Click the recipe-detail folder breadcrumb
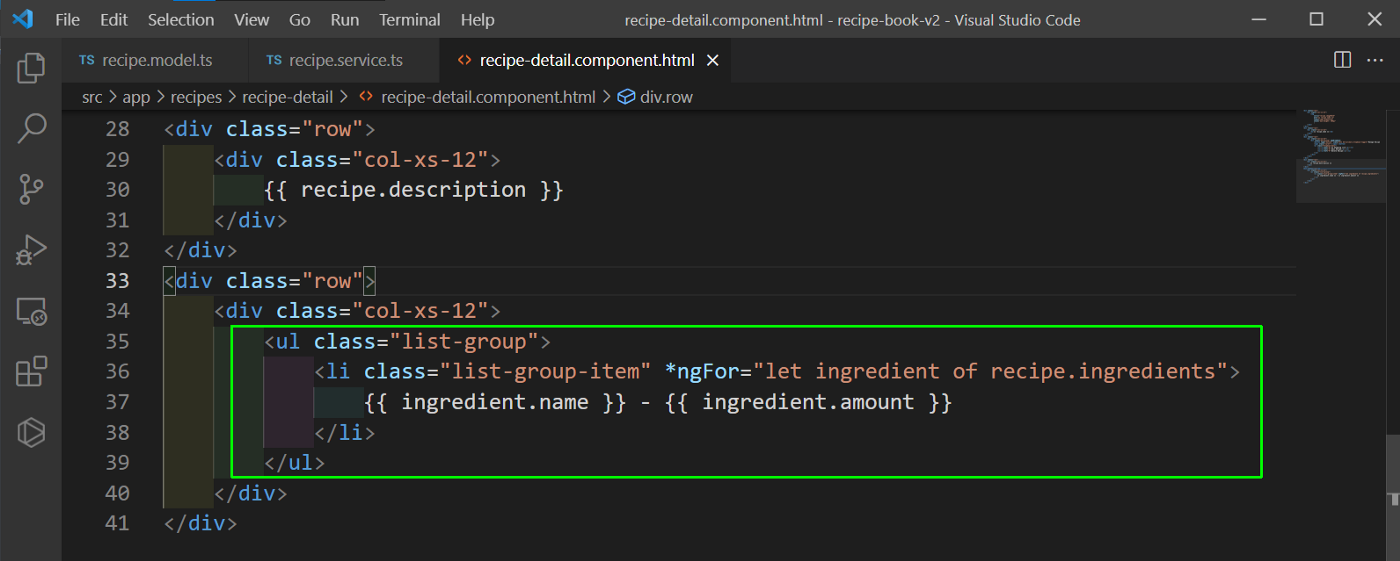 pos(288,97)
